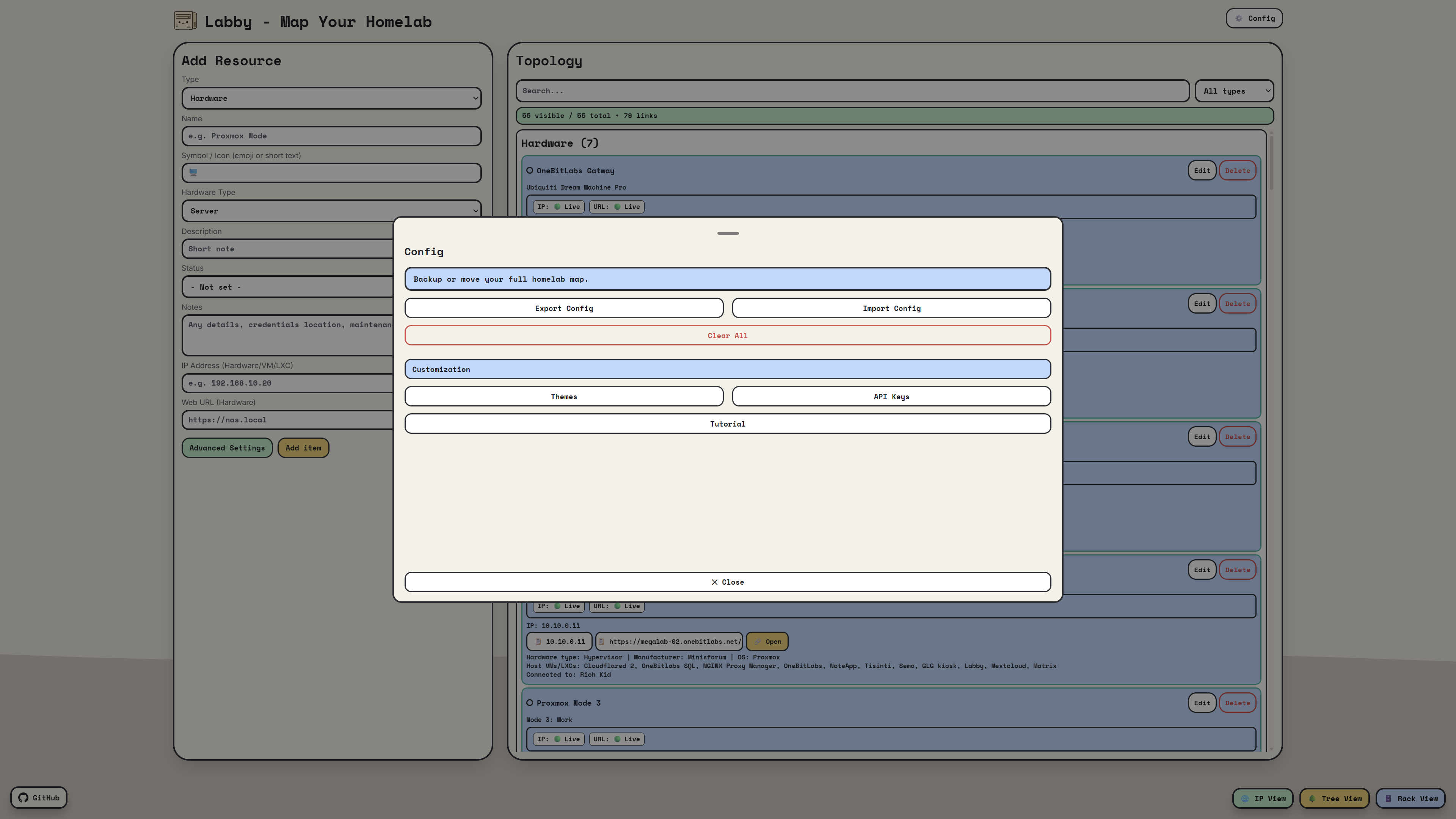Click Import Config in the Config dialog
Image resolution: width=1456 pixels, height=819 pixels.
pos(891,308)
